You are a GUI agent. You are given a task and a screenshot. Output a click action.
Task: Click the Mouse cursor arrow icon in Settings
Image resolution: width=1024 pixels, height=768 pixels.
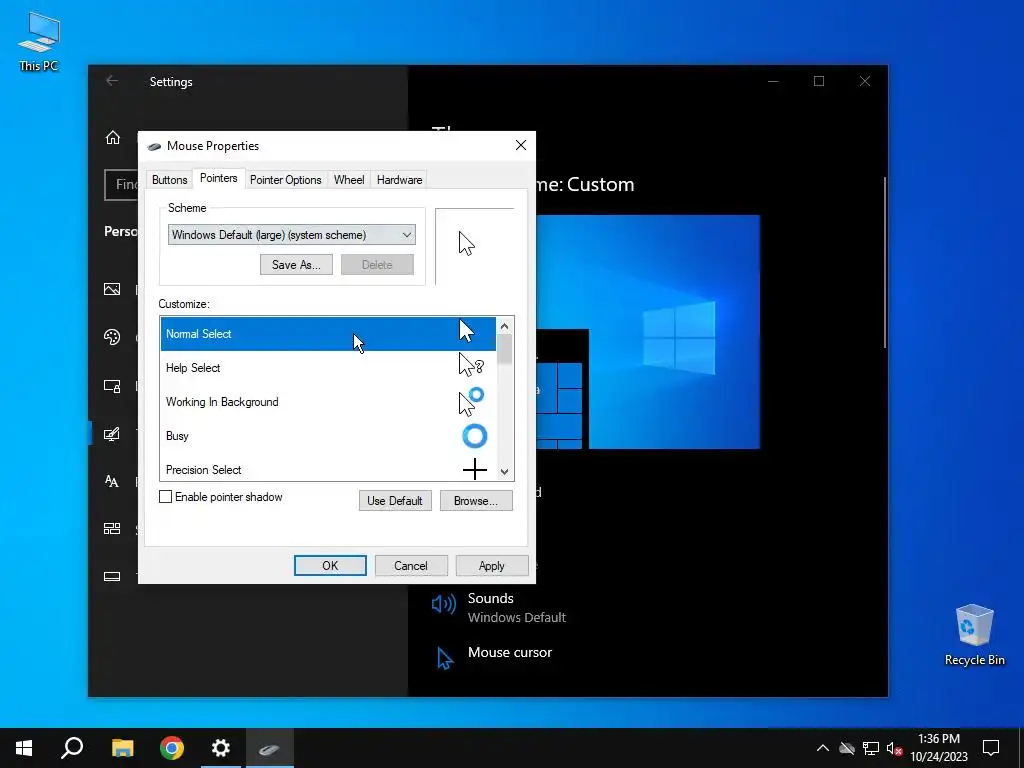pyautogui.click(x=445, y=658)
